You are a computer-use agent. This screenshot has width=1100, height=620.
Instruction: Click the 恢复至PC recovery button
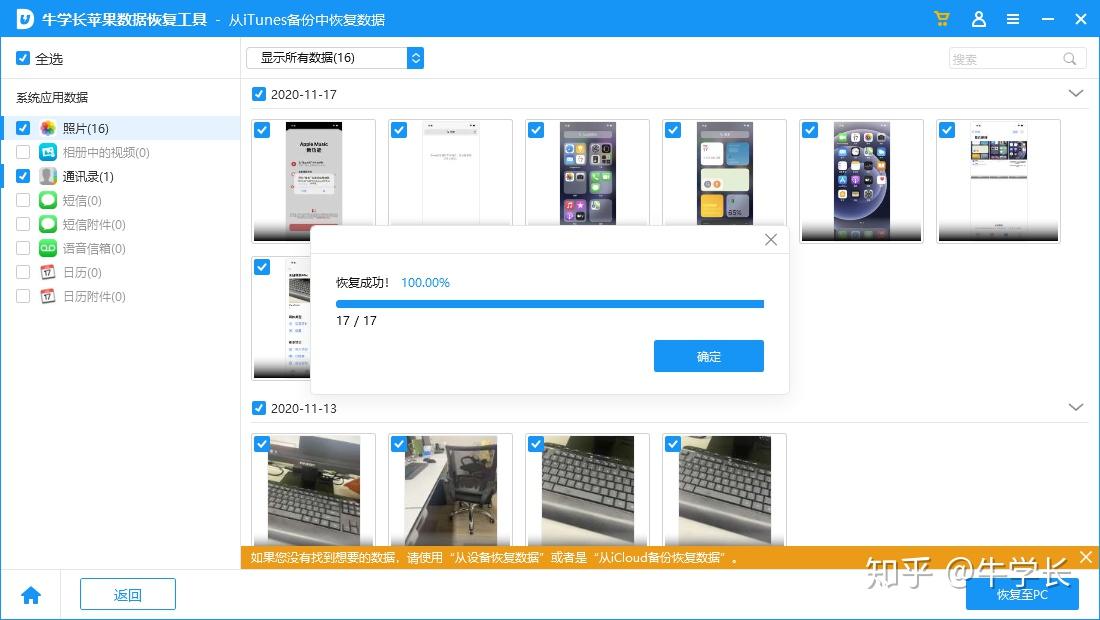(1022, 593)
